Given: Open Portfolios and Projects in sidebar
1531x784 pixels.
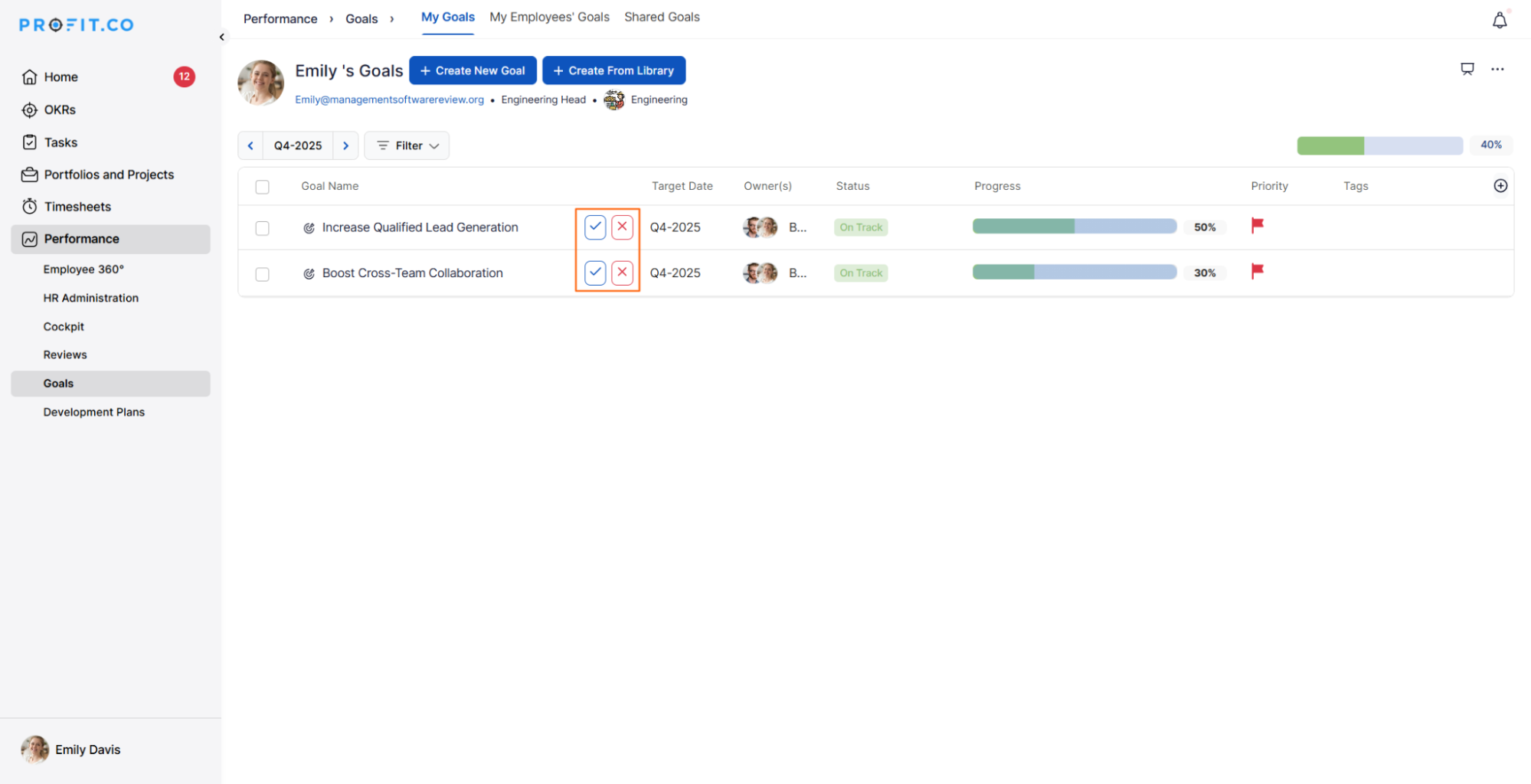Looking at the screenshot, I should [110, 175].
